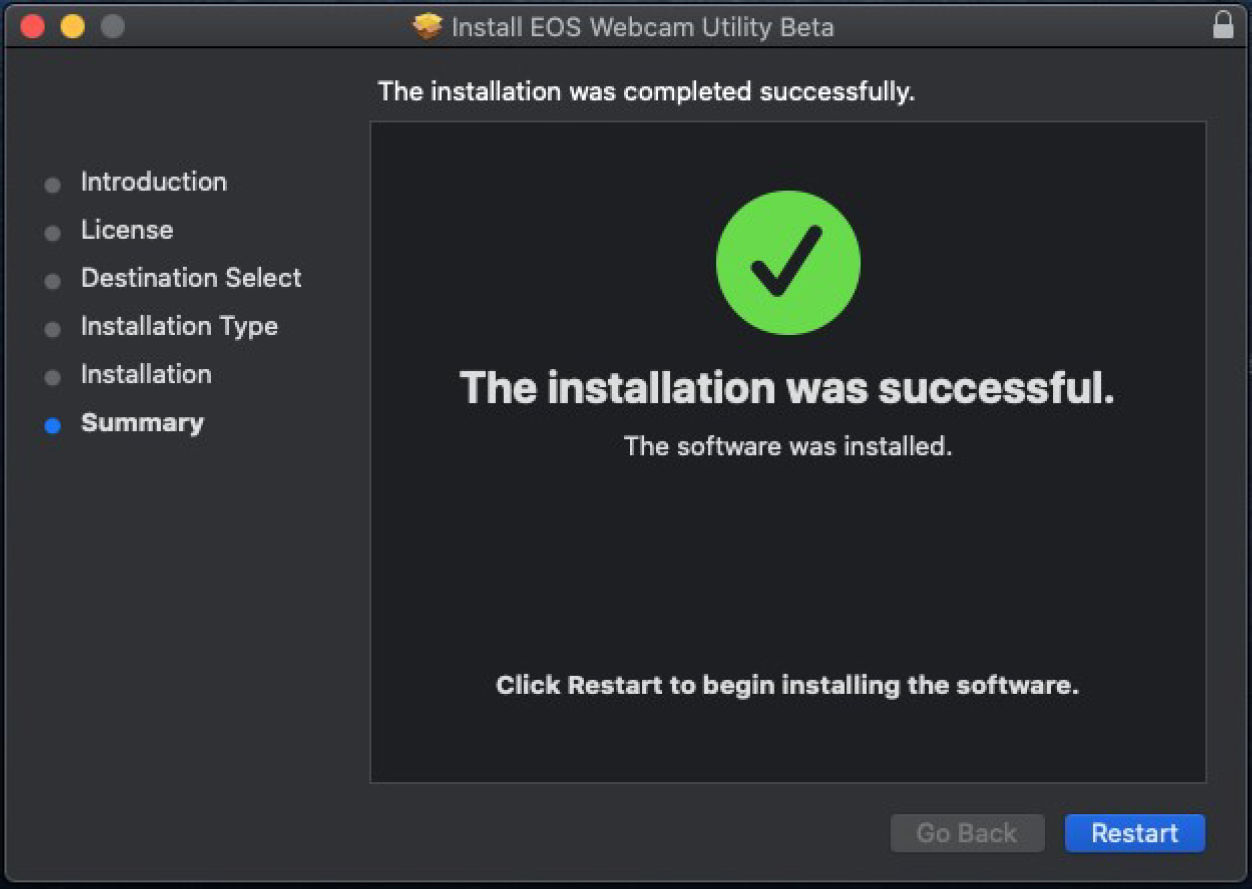This screenshot has height=889, width=1252.
Task: Click the Introduction step indicator dot
Action: click(x=51, y=184)
